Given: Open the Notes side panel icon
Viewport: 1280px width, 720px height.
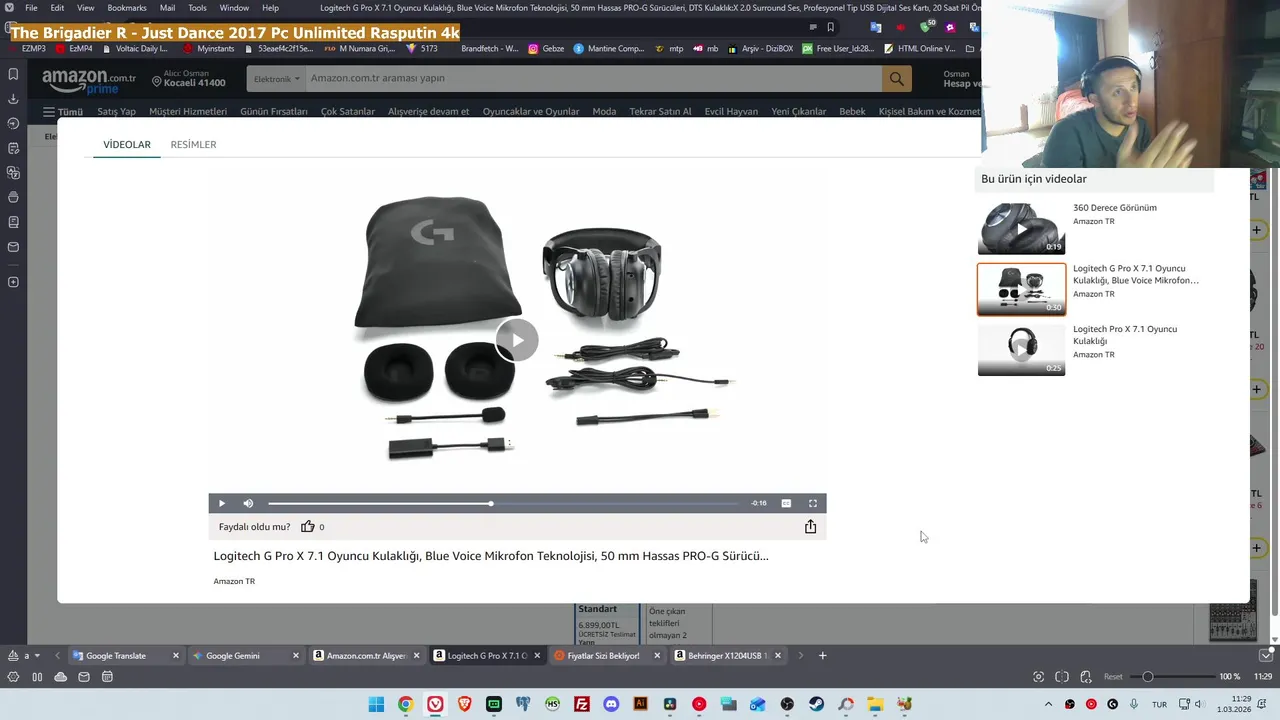Looking at the screenshot, I should coord(13,148).
